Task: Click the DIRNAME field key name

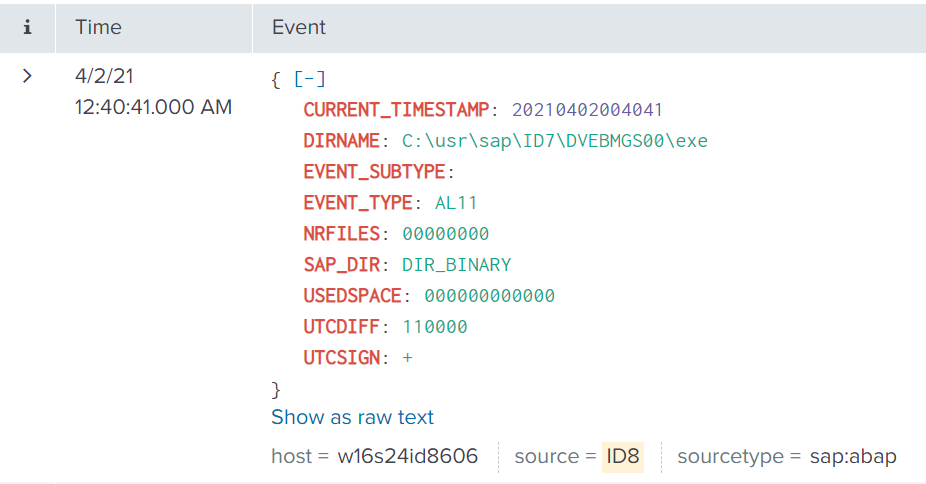Action: [x=342, y=141]
